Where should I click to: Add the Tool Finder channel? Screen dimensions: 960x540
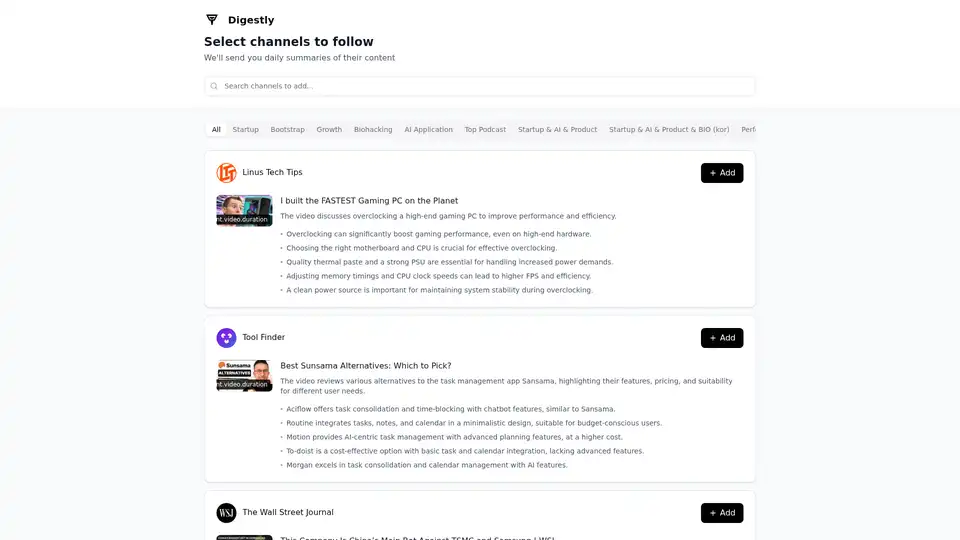[722, 338]
